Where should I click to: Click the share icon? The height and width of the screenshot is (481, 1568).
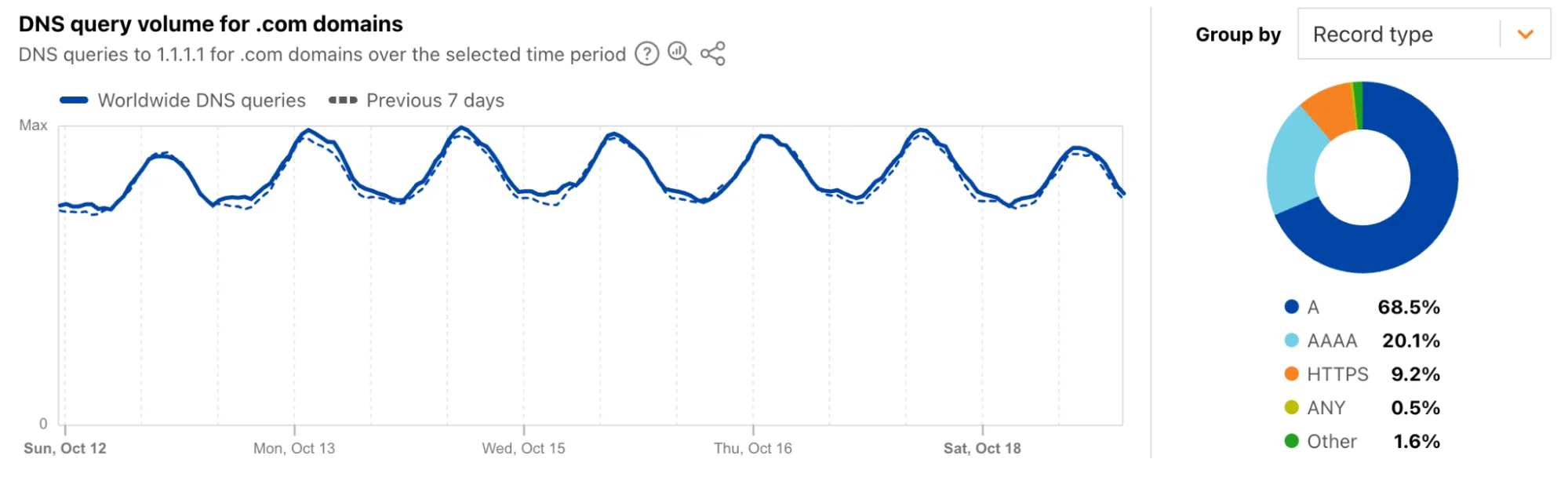[x=713, y=53]
